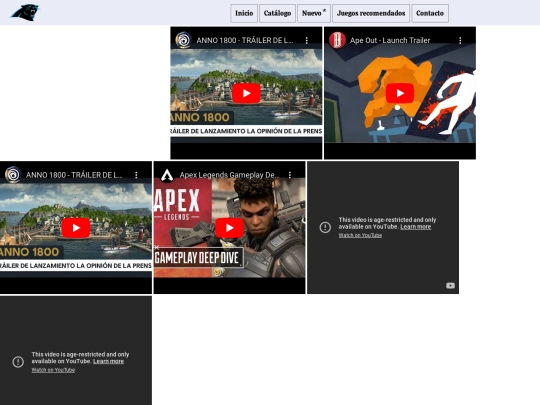Click the YouTube logo on the age-restricted video
Screen dimensions: 540x405
click(x=450, y=285)
